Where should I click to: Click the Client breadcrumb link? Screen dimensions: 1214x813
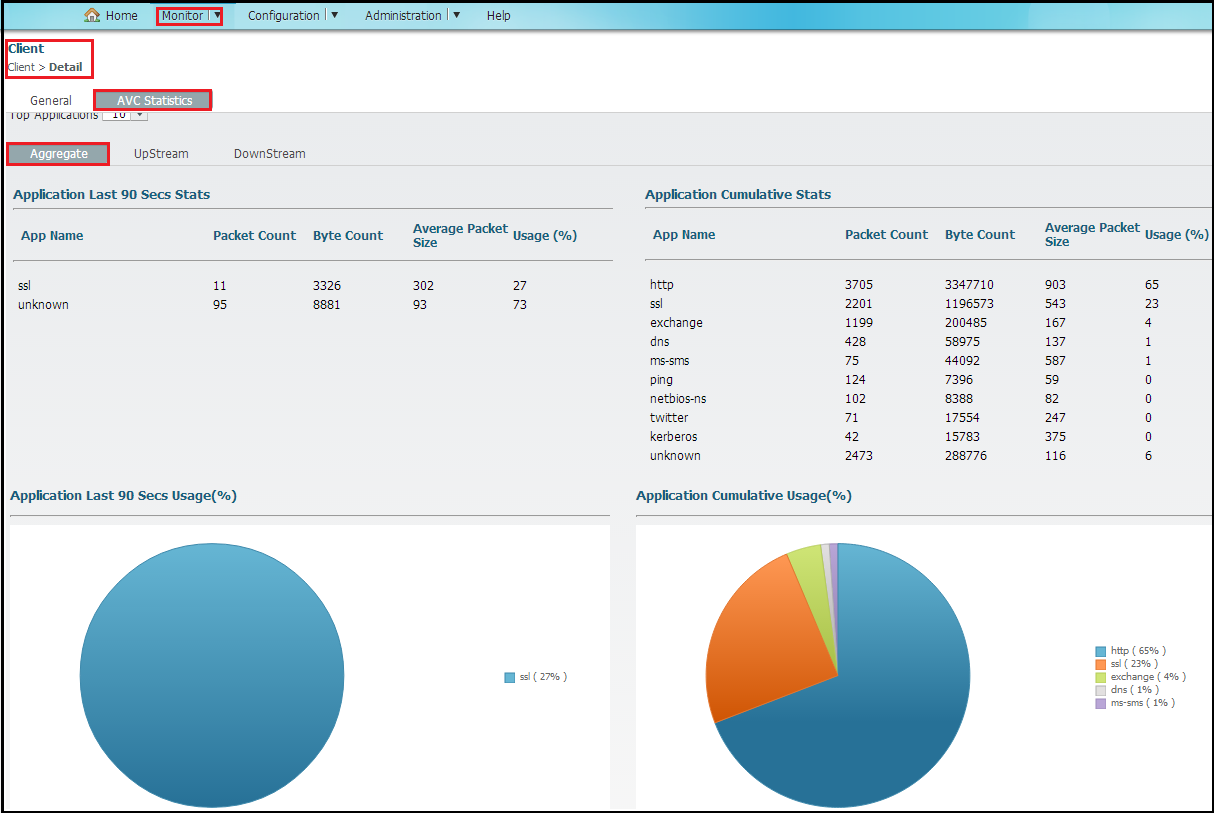point(20,67)
